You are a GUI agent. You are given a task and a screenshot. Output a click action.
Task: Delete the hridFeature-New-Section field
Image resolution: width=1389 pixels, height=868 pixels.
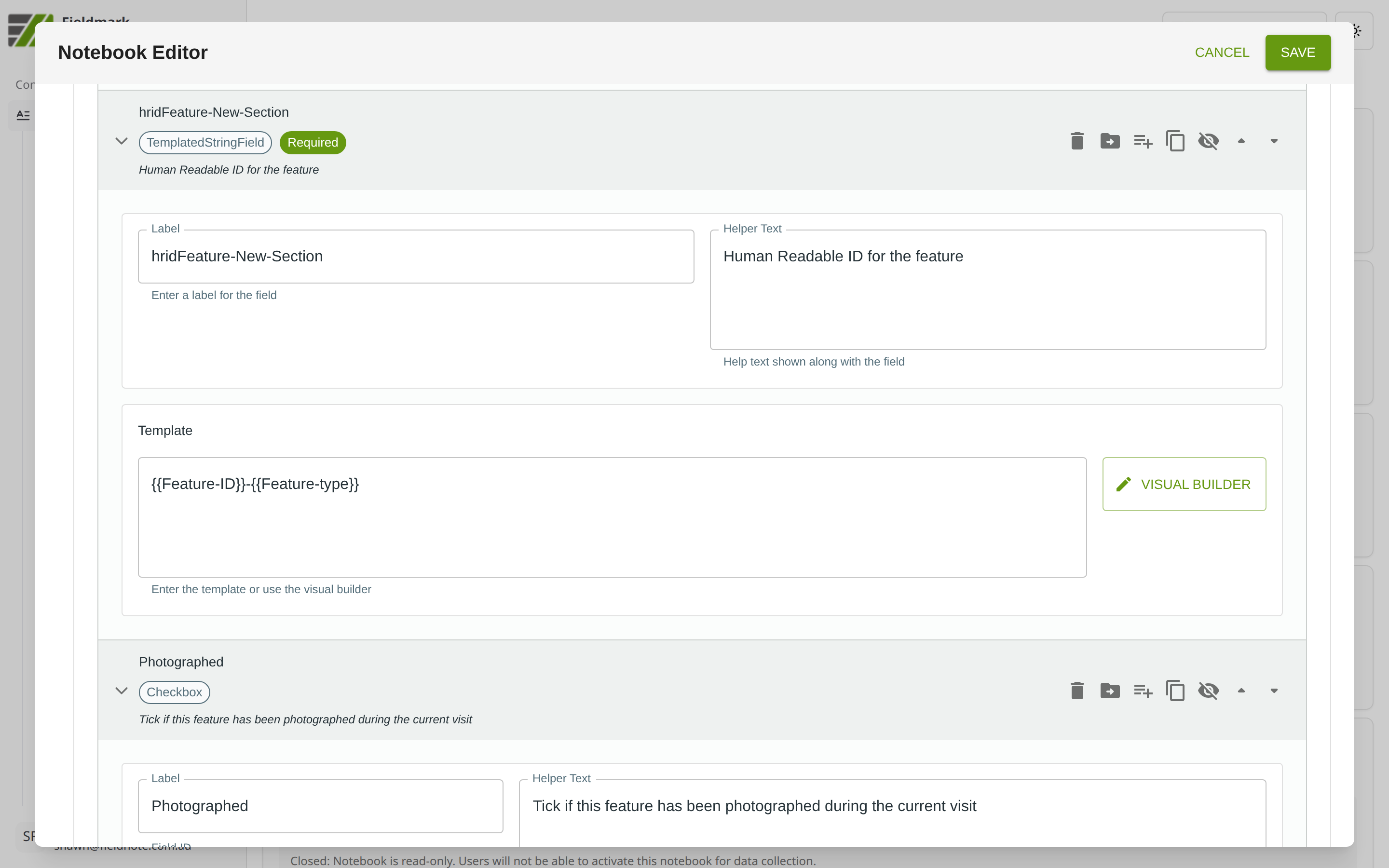point(1077,141)
